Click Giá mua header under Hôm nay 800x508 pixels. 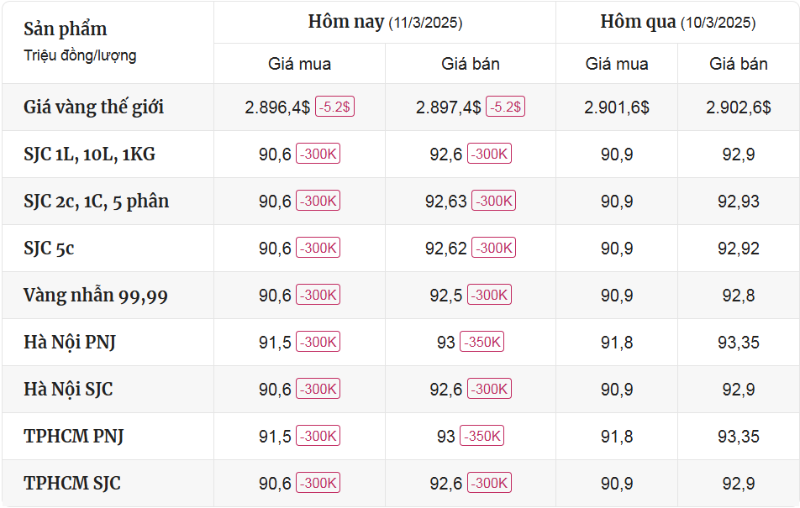[x=299, y=64]
